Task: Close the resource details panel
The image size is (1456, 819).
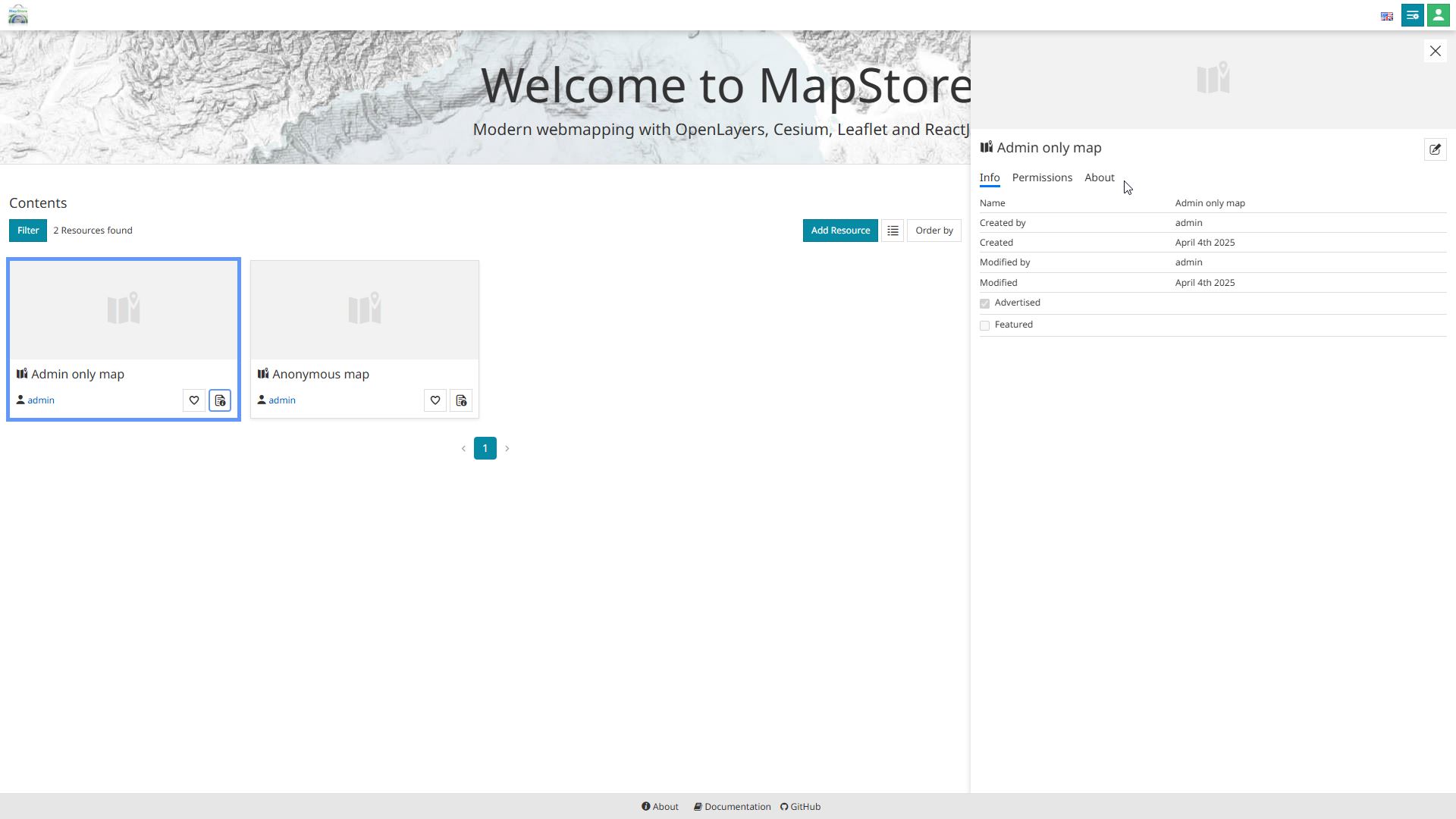Action: coord(1436,51)
